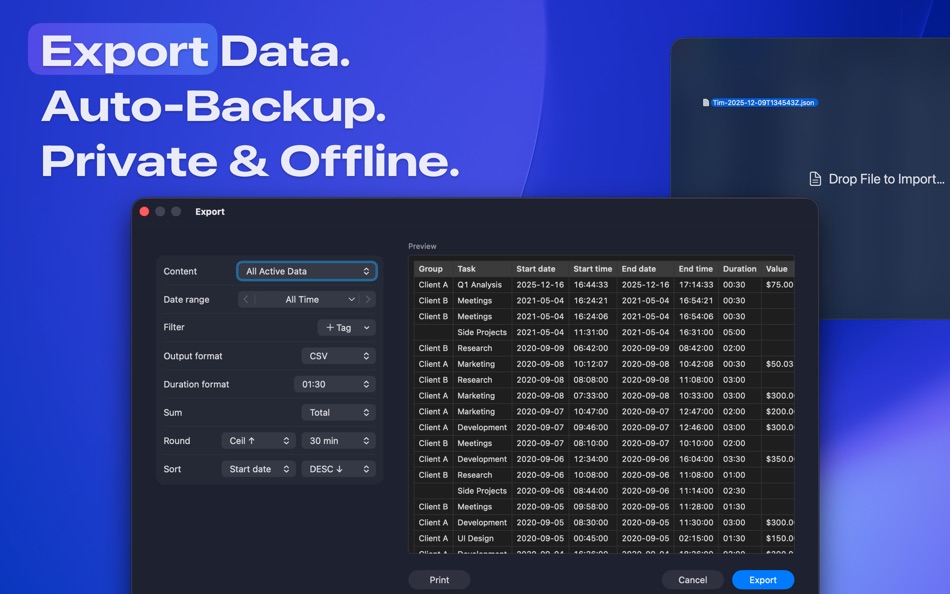Click the Duration column header in the preview
Screen dimensions: 950x594
[738, 268]
